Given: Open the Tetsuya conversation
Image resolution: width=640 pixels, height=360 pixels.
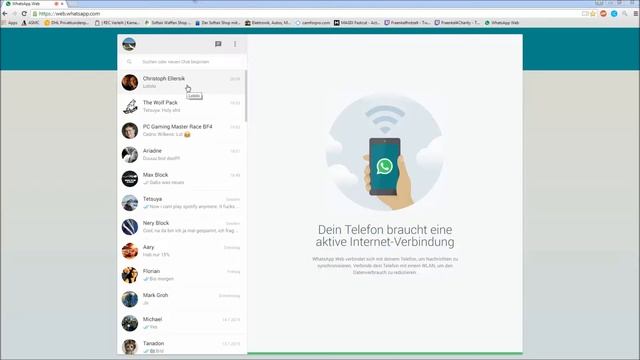Looking at the screenshot, I should (x=182, y=202).
